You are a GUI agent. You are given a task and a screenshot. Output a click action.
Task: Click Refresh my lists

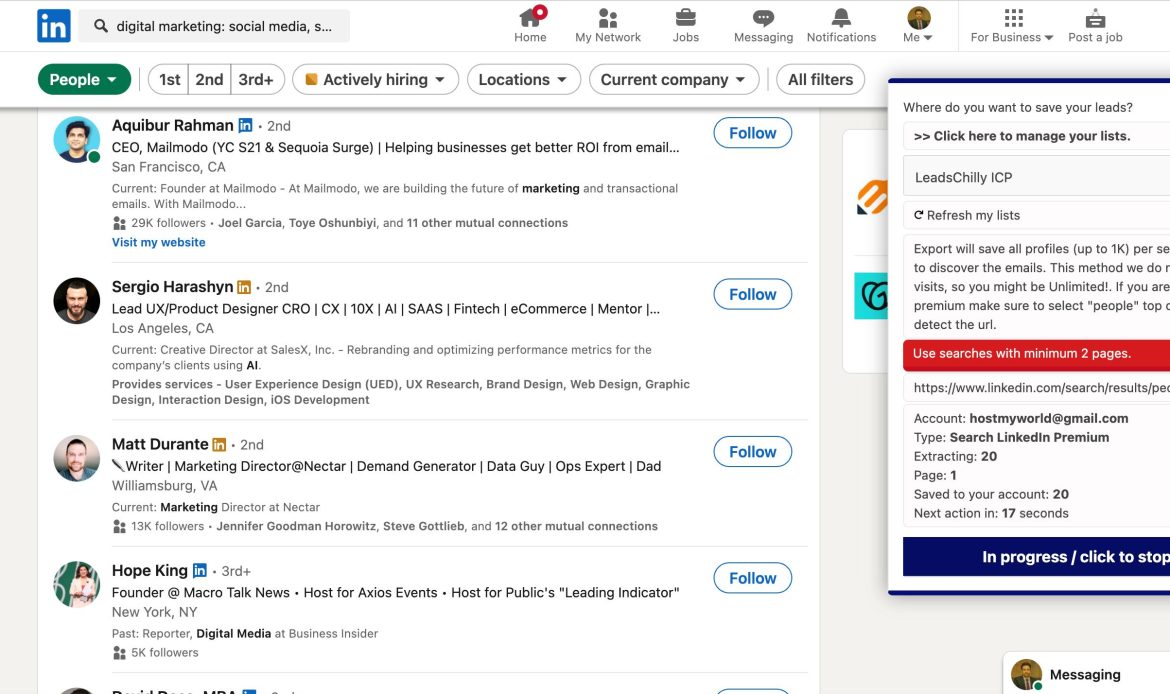[x=967, y=215]
